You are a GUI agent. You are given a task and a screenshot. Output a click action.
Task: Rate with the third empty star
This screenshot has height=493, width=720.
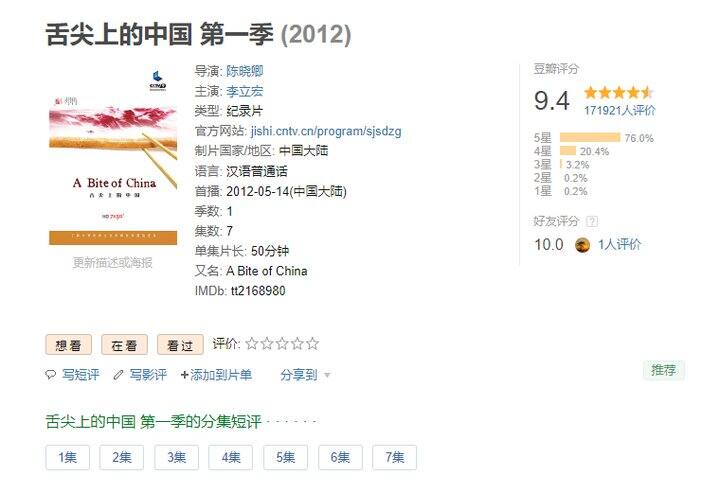[x=282, y=343]
